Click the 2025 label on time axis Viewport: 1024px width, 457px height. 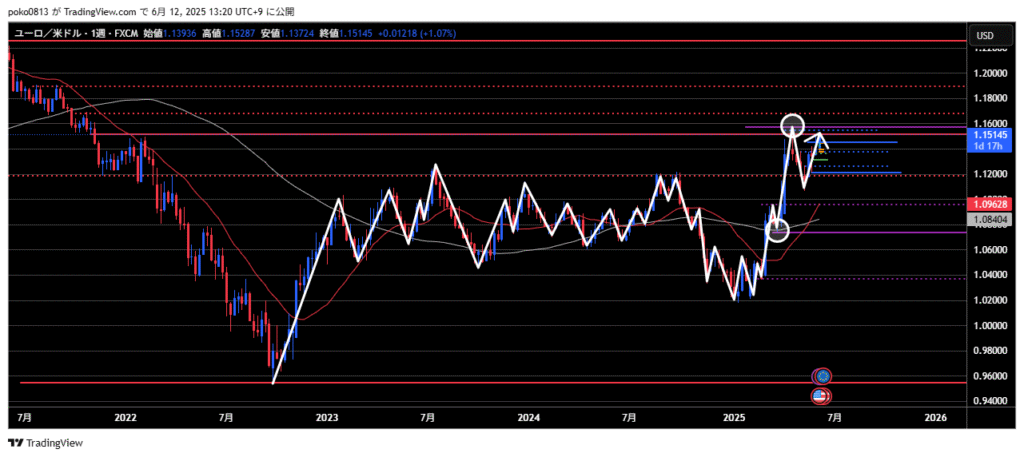coord(734,416)
